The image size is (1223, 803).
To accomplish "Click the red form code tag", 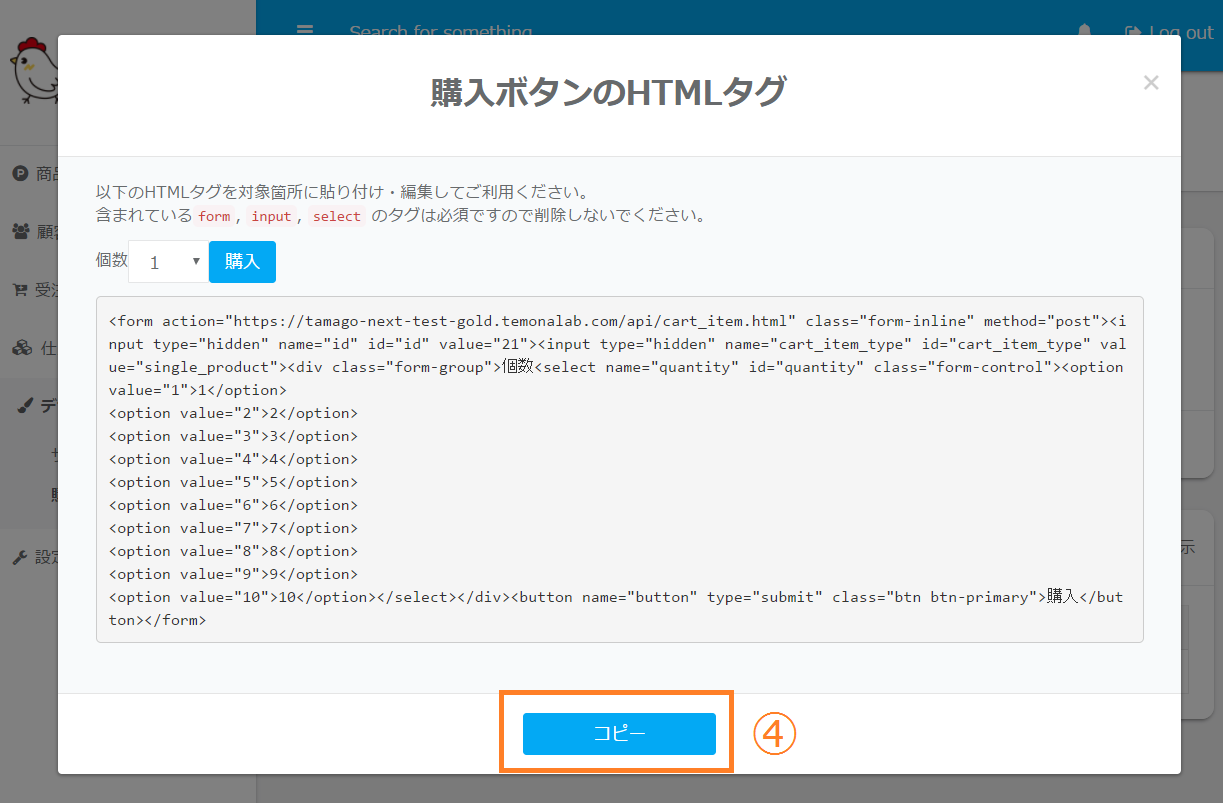I will (214, 216).
